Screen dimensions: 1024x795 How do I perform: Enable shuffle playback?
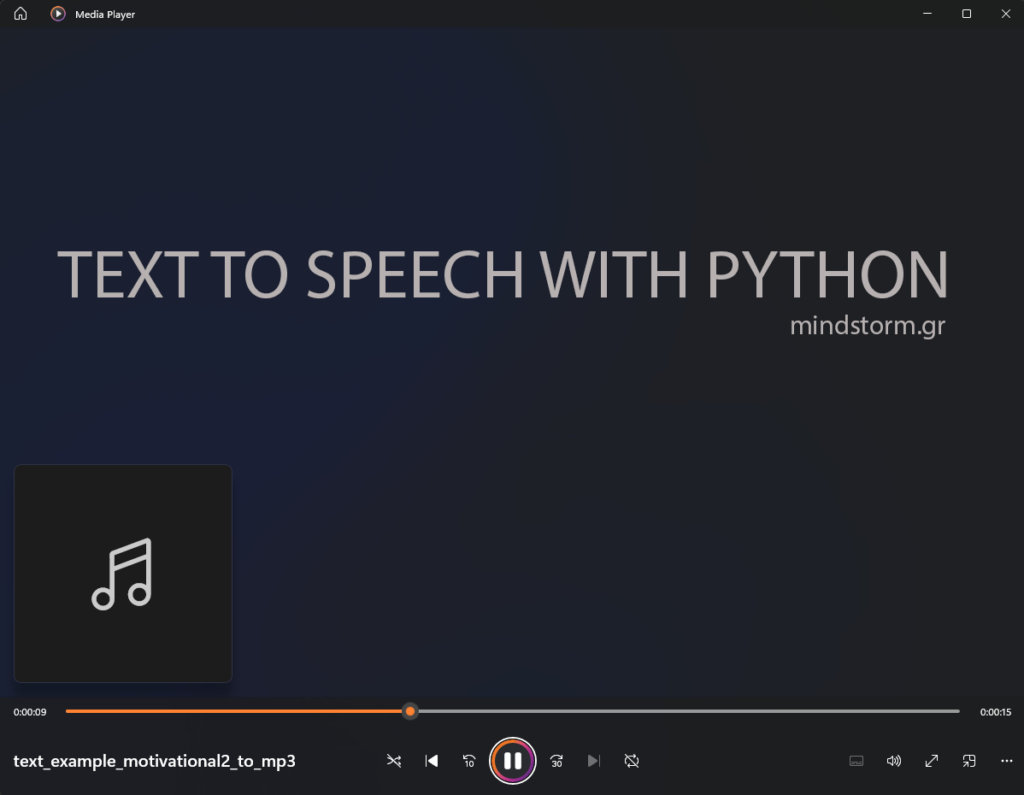coord(394,761)
